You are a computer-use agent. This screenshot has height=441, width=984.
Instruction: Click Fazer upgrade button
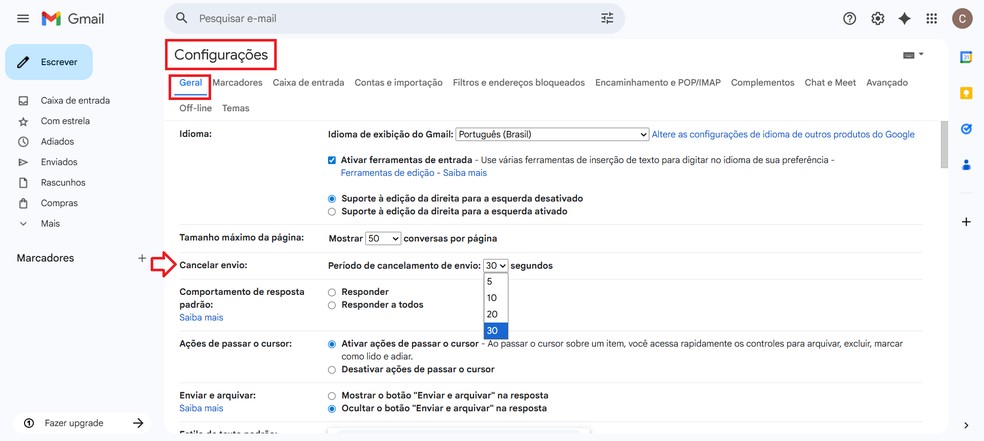pos(82,423)
